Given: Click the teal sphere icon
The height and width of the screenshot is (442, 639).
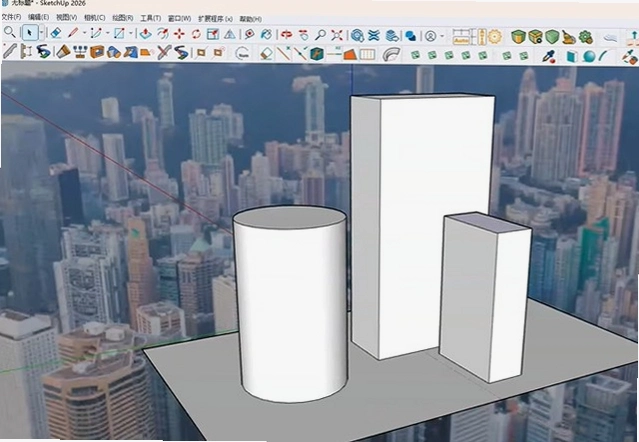Looking at the screenshot, I should (x=589, y=56).
